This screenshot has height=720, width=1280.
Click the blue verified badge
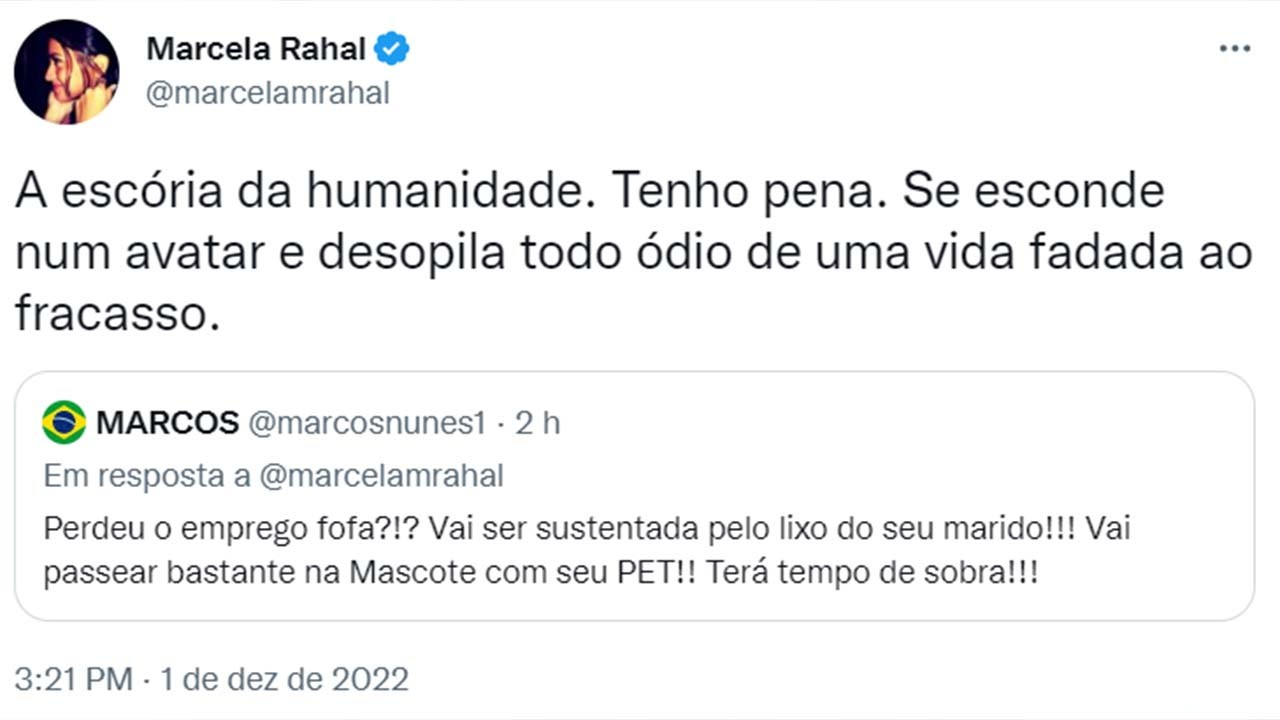[x=391, y=48]
